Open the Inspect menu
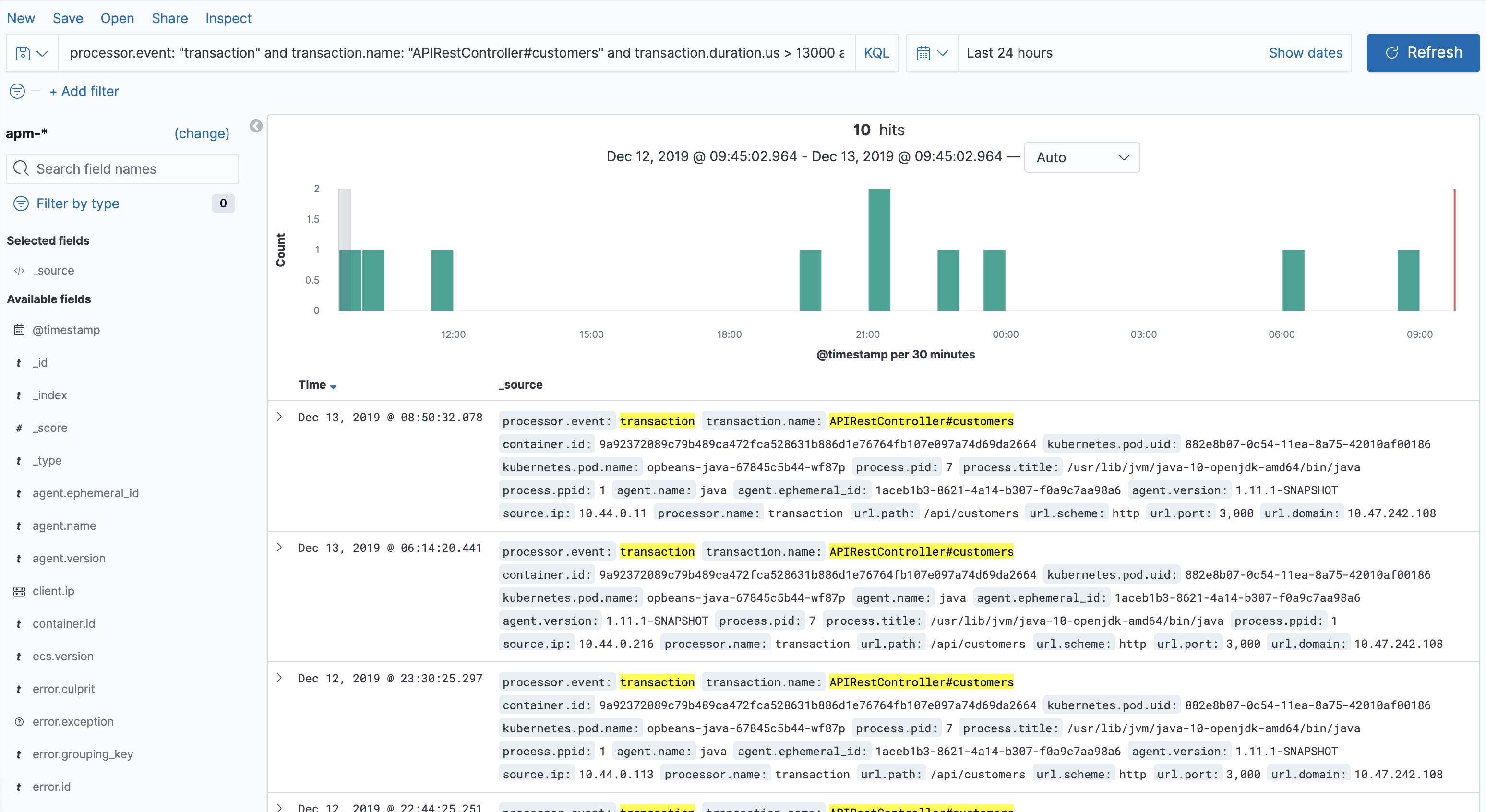Image resolution: width=1486 pixels, height=812 pixels. pos(228,18)
